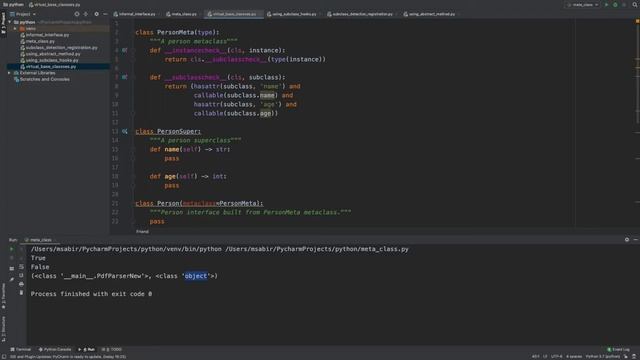Image resolution: width=640 pixels, height=360 pixels.
Task: Open Run panel settings gear
Action: 627,240
